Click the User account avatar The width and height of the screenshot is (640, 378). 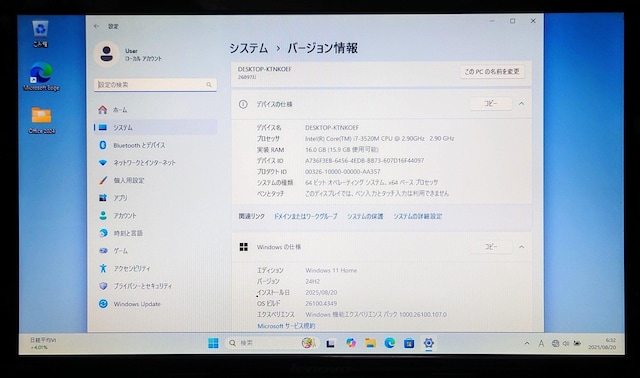pyautogui.click(x=107, y=53)
